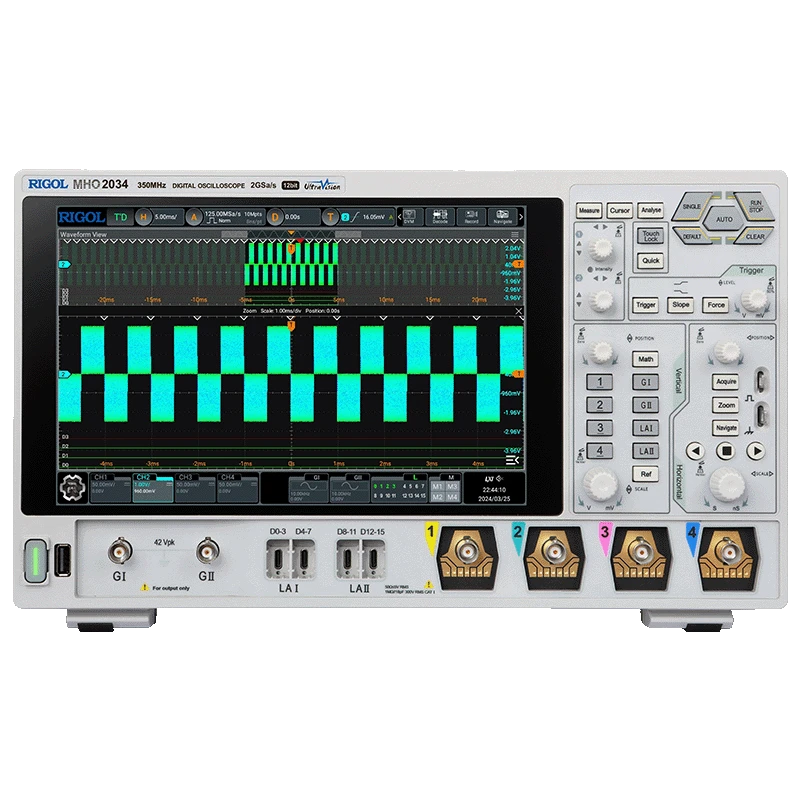This screenshot has height=800, width=800.
Task: Open the hamburger menu at screen bottom right
Action: [511, 460]
